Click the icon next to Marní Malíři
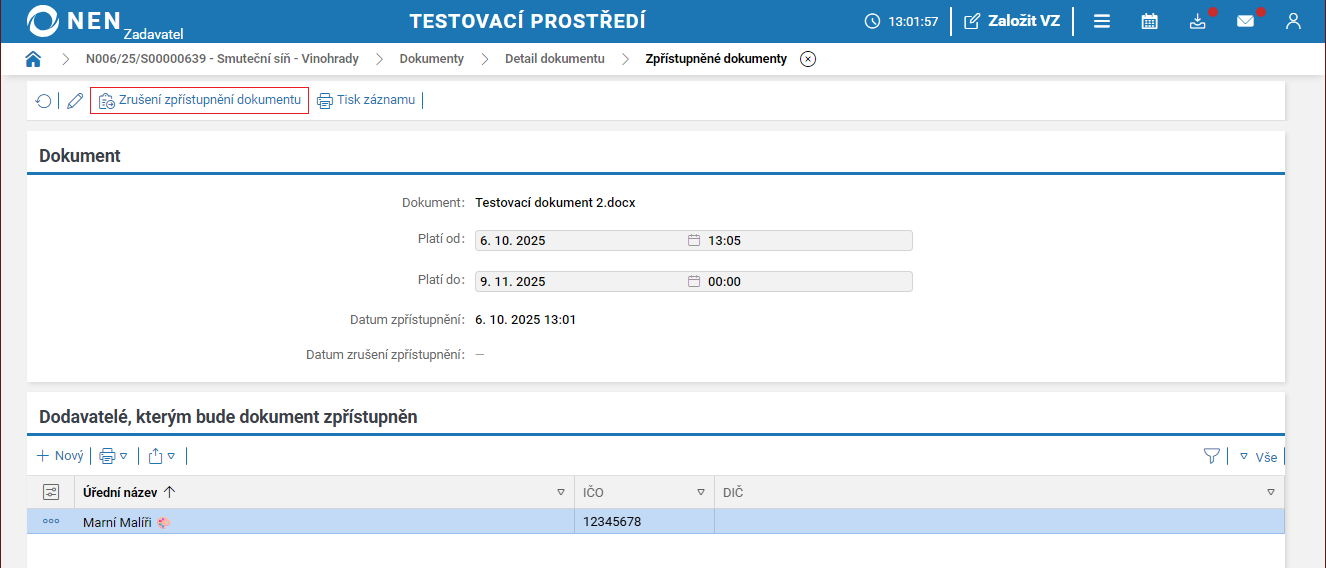 [164, 522]
